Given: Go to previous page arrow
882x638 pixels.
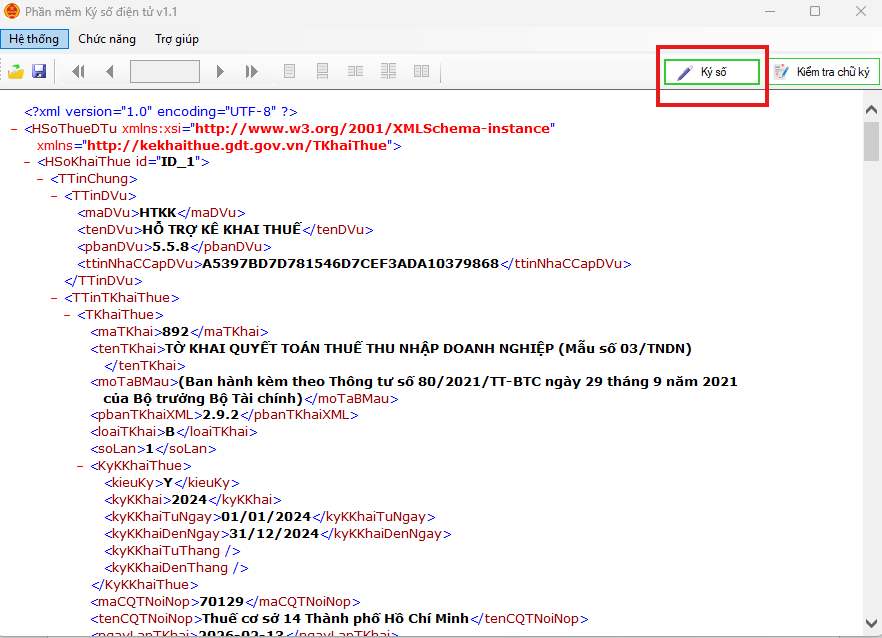Looking at the screenshot, I should click(x=109, y=72).
